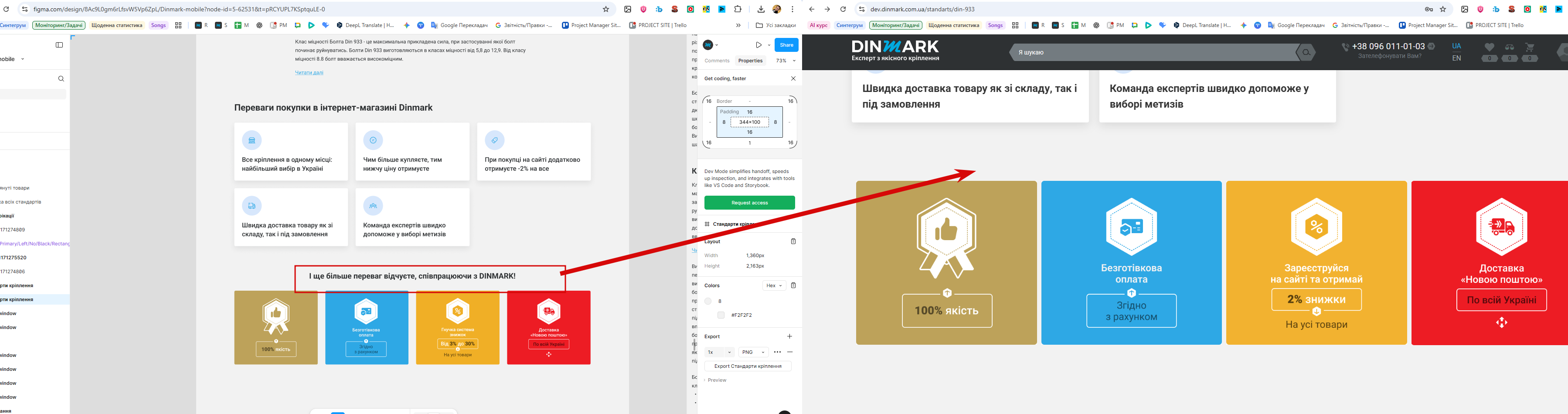The image size is (1568, 414).
Task: Open site info icon in Figma address bar
Action: [x=24, y=9]
